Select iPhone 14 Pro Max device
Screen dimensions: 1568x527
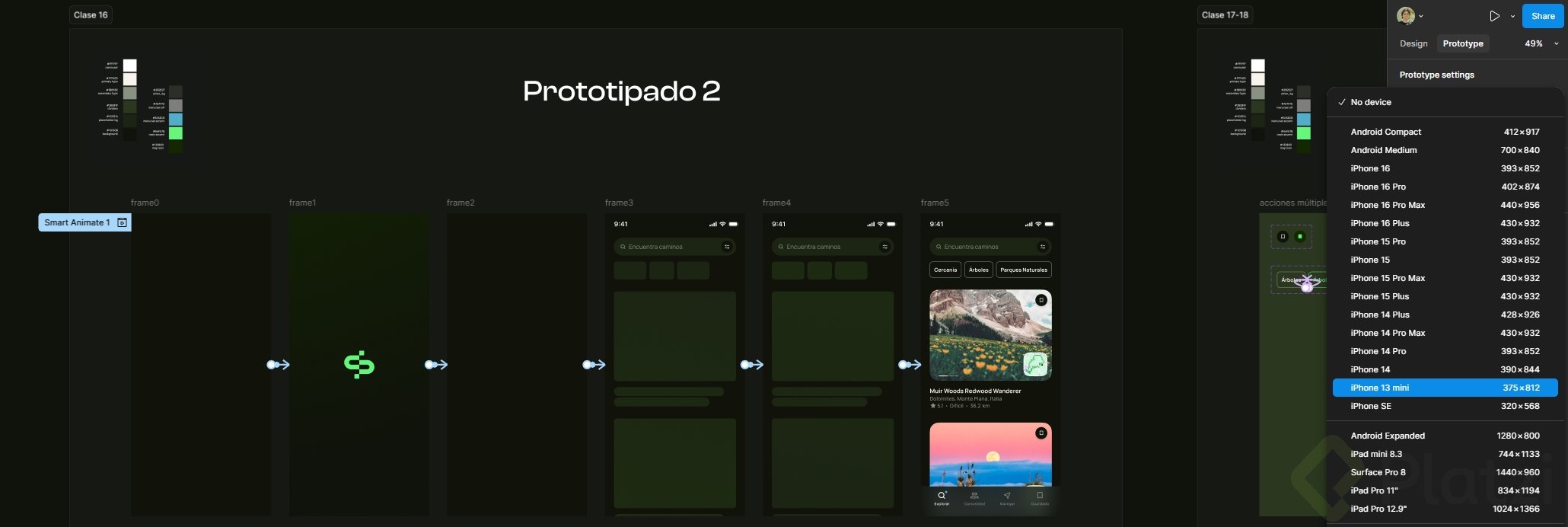pyautogui.click(x=1445, y=333)
